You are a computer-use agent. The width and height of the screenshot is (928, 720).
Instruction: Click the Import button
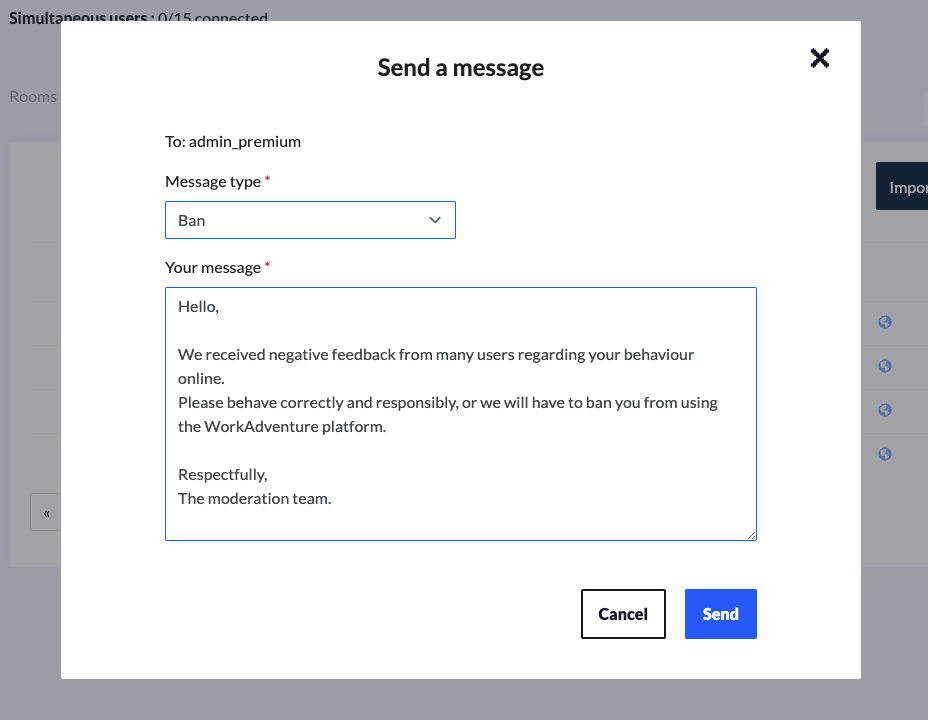[x=905, y=186]
